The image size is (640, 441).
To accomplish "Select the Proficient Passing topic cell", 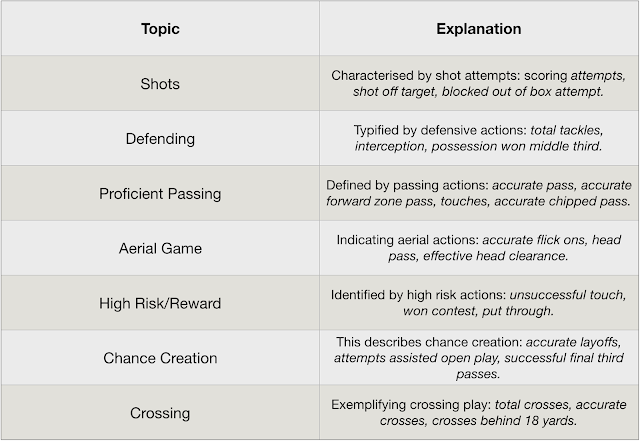I will click(x=160, y=193).
